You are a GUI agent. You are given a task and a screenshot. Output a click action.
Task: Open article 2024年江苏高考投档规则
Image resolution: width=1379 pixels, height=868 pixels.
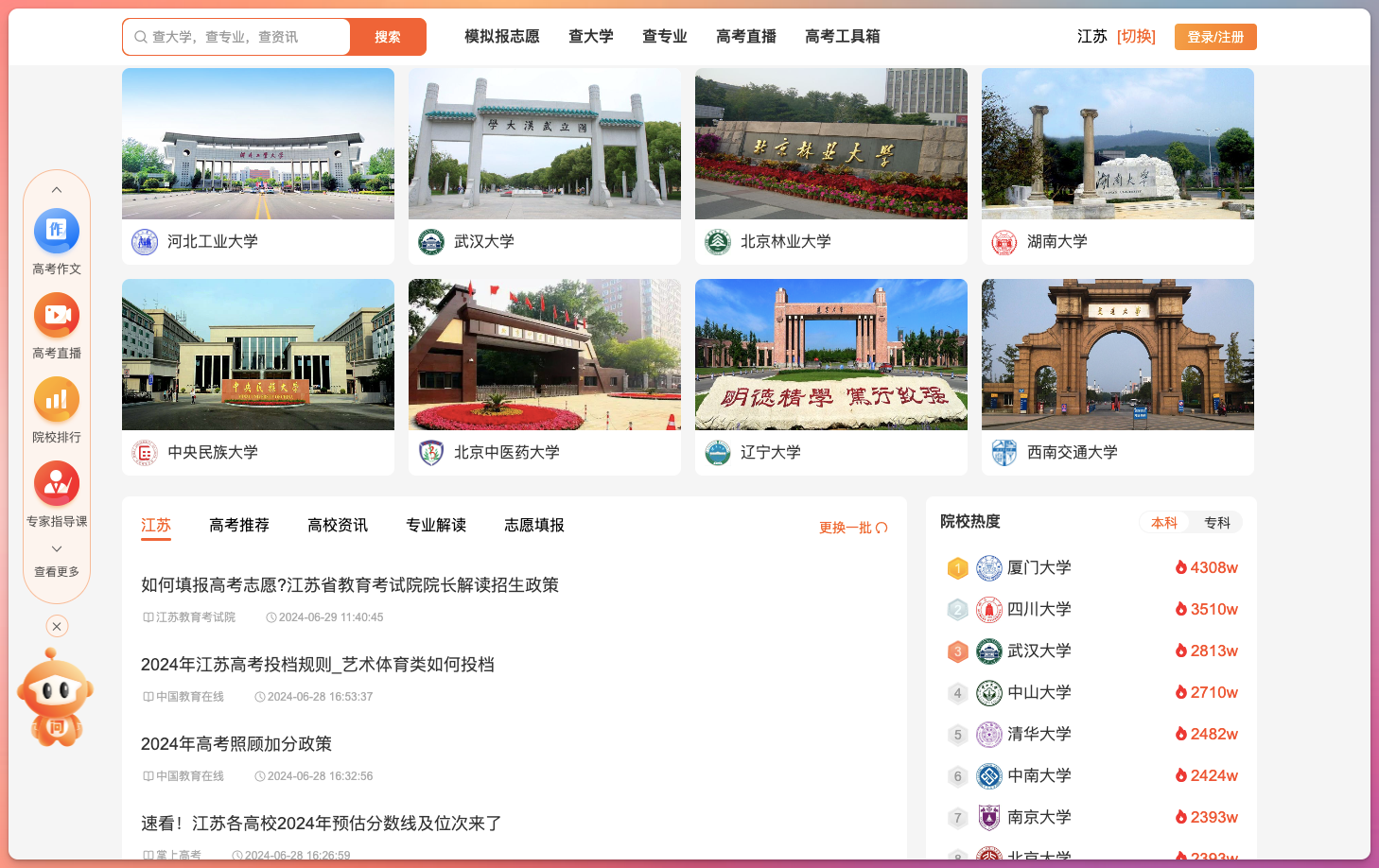pos(318,665)
